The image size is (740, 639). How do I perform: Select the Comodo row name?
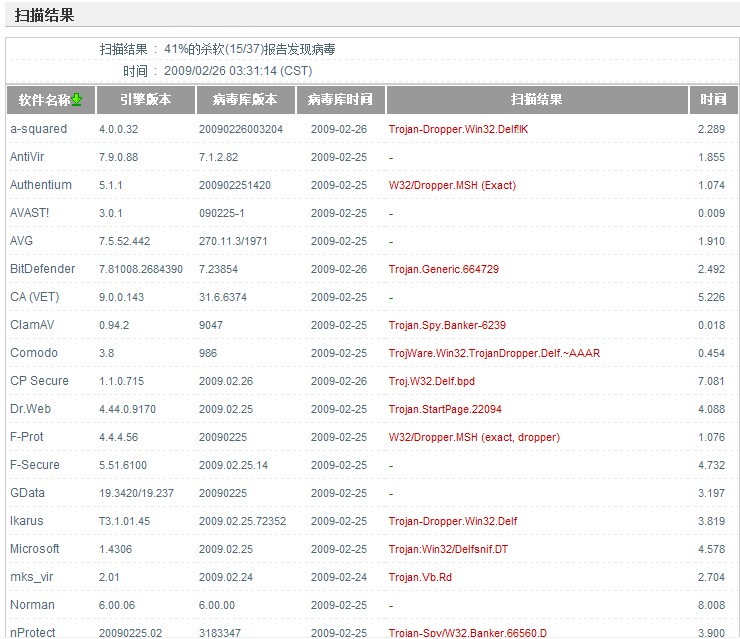[x=34, y=353]
